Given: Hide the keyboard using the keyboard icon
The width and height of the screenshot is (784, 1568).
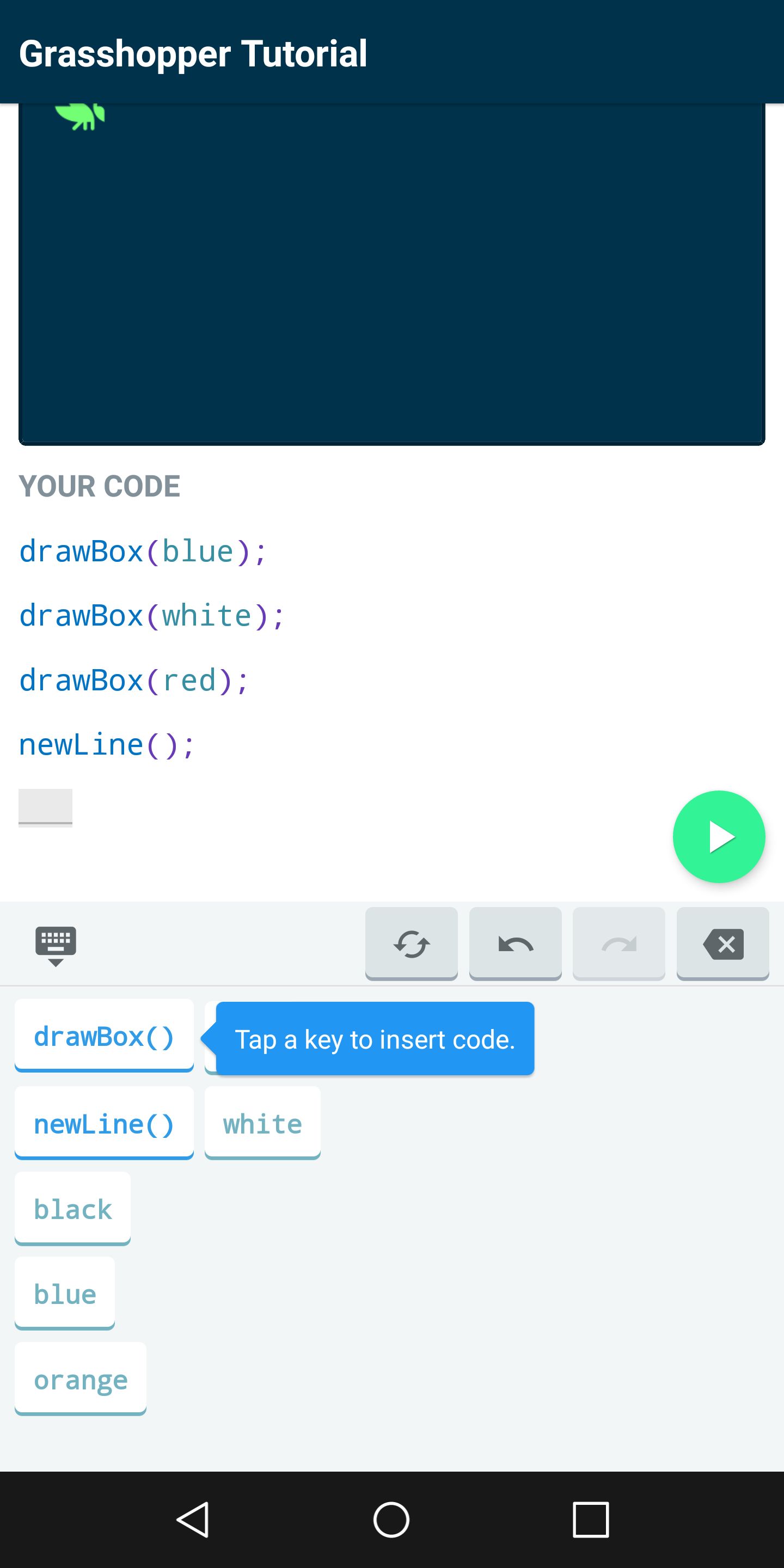Looking at the screenshot, I should click(x=56, y=945).
